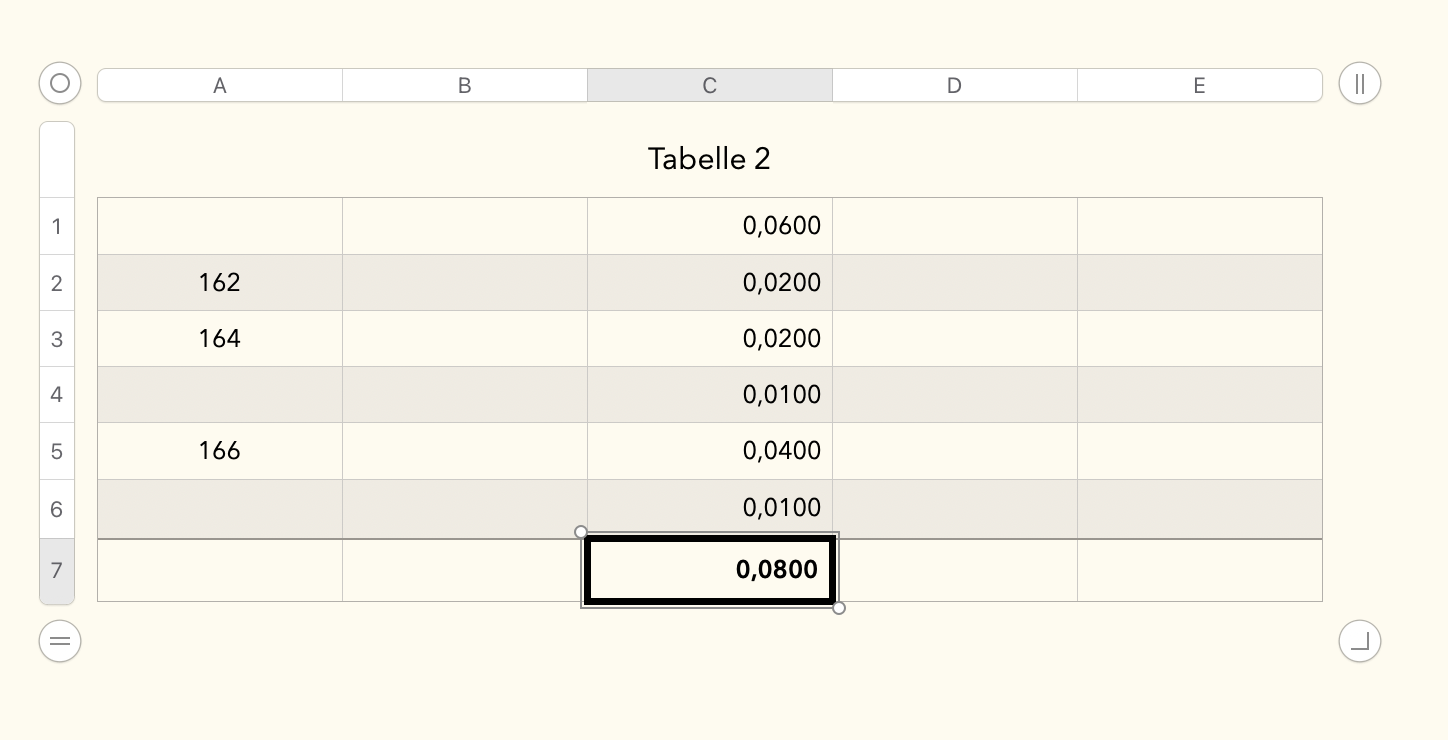Select the cell containing 166
This screenshot has width=1448, height=740.
(220, 451)
